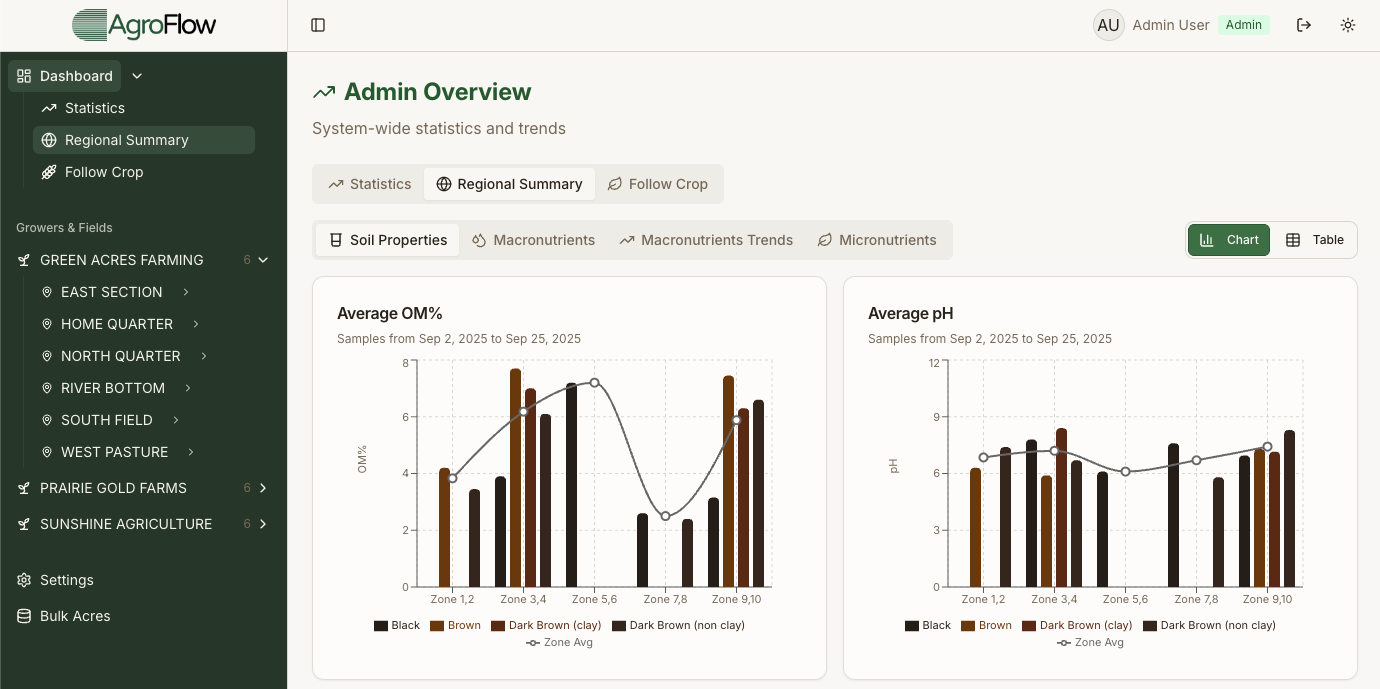Open the Macronutrients tab
The height and width of the screenshot is (689, 1380).
point(533,240)
